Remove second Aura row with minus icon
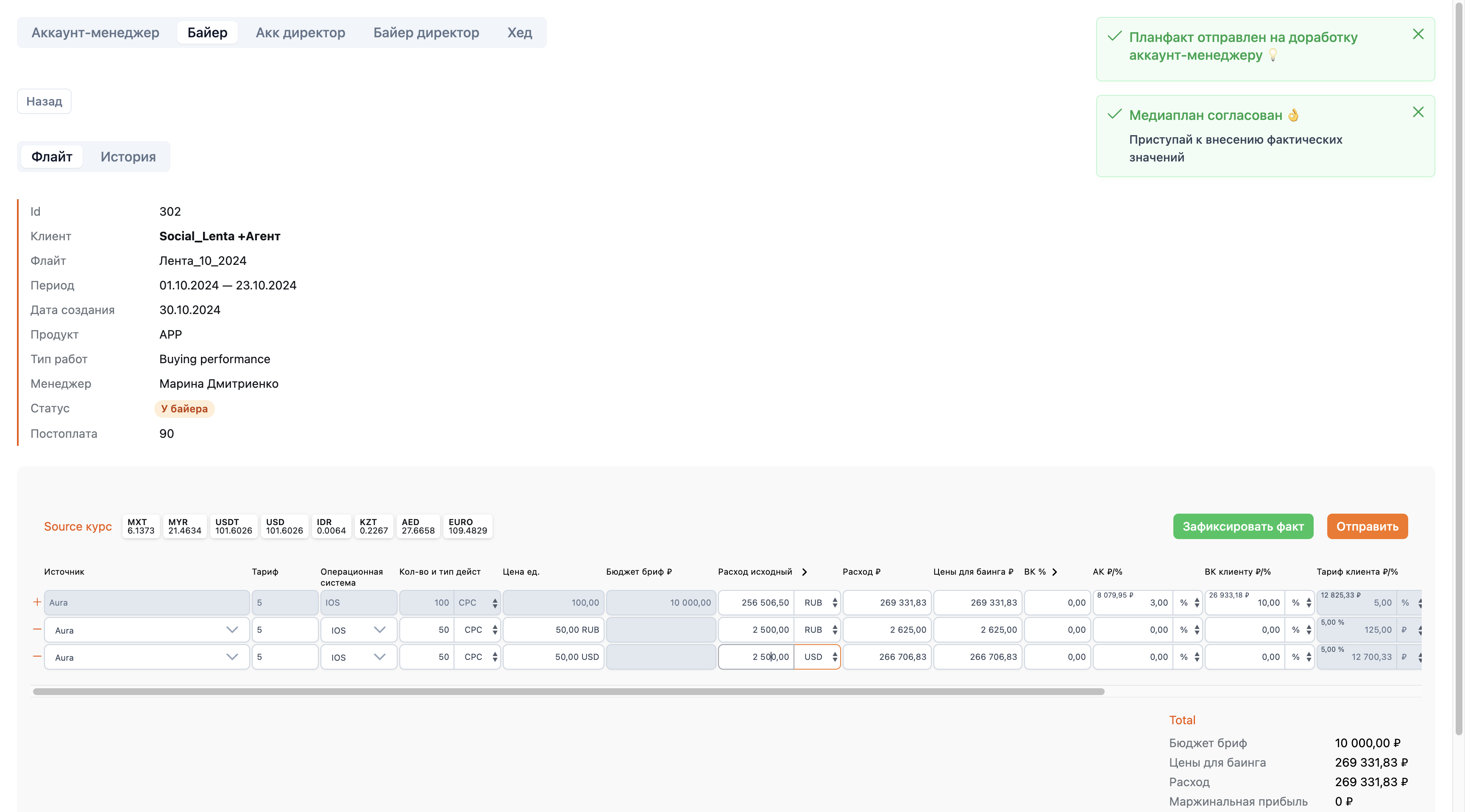Screen dimensions: 1465x812 (37, 629)
